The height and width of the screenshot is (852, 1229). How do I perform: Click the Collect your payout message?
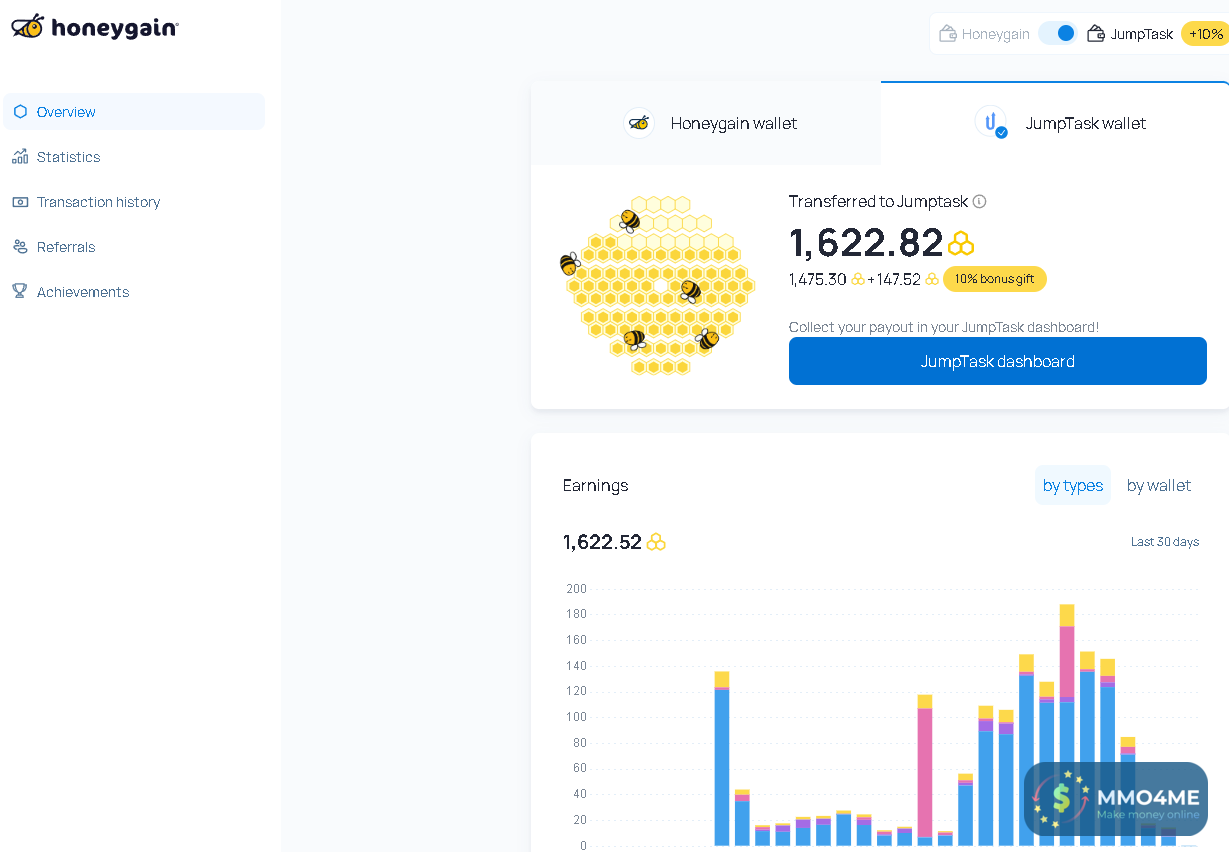[x=944, y=327]
